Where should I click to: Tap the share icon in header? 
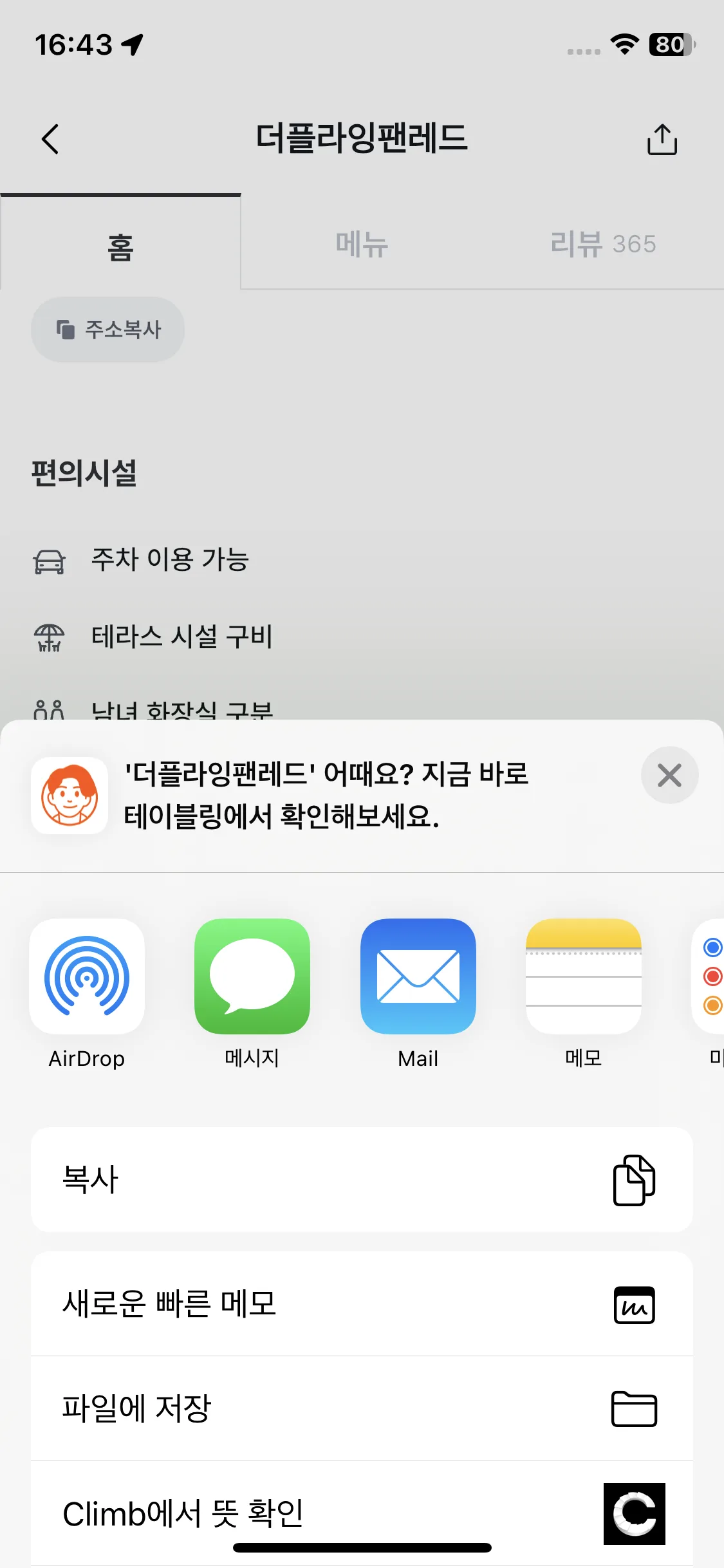[x=662, y=139]
